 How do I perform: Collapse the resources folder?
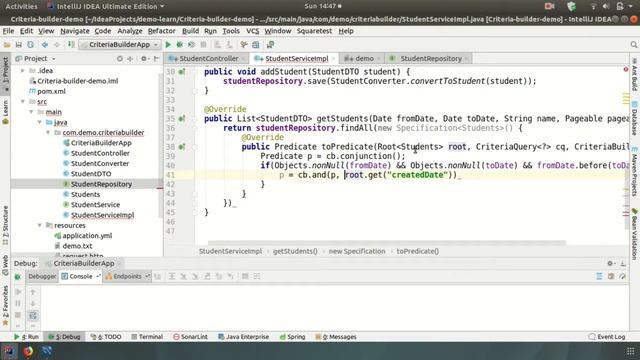pos(40,225)
